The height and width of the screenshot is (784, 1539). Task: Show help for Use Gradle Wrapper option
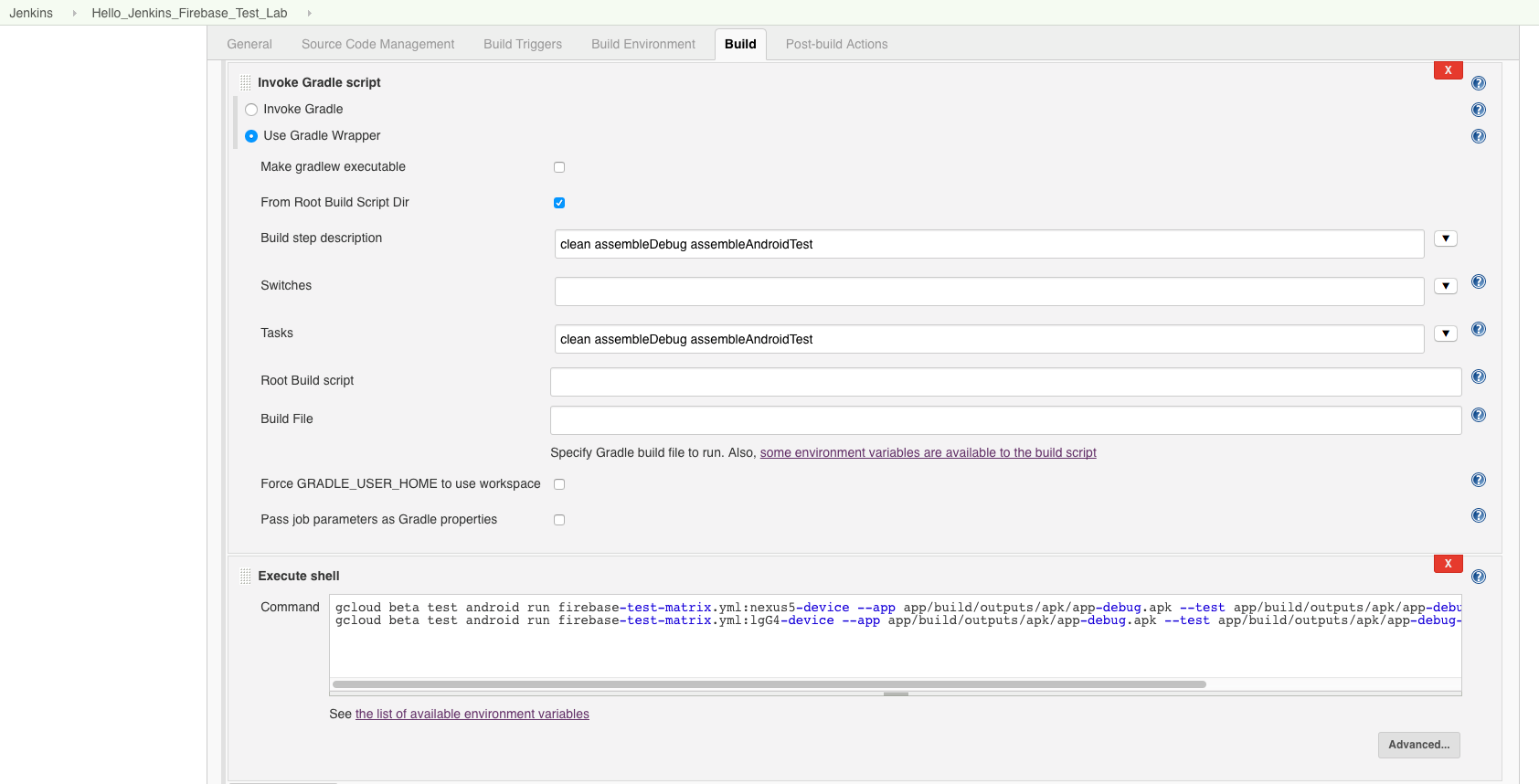click(x=1479, y=136)
